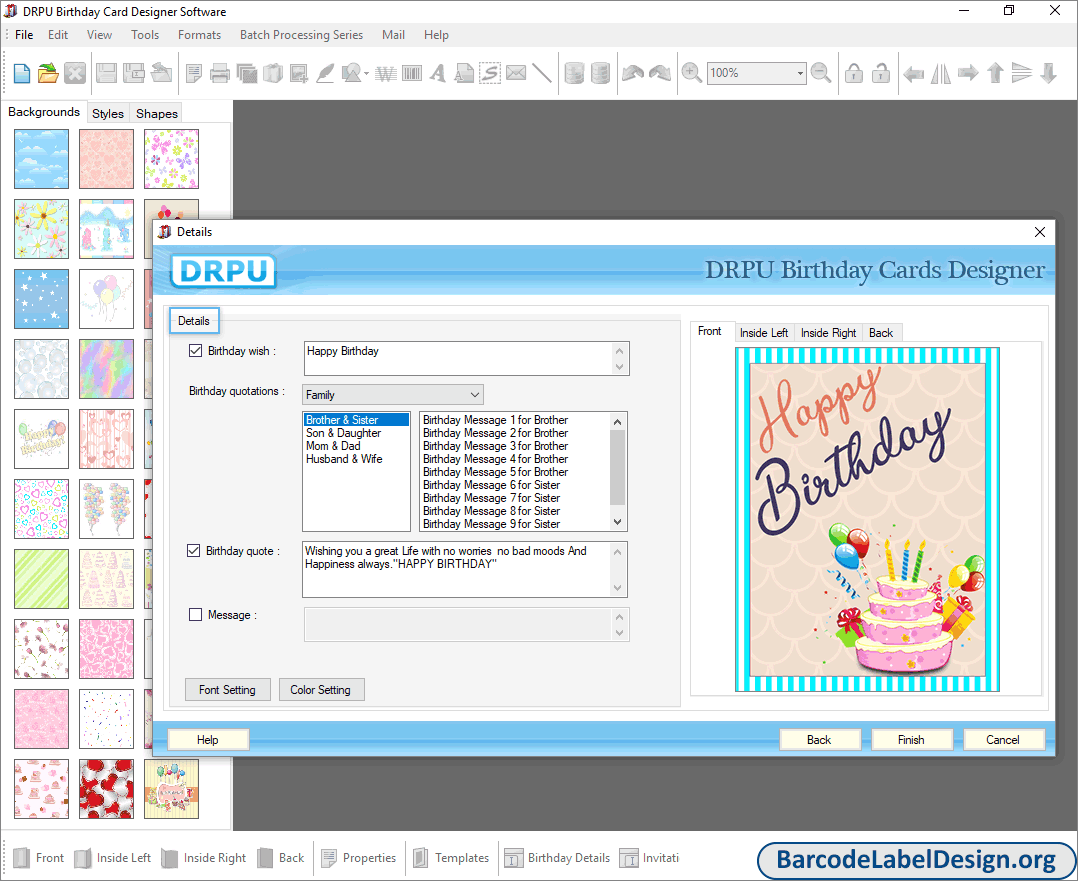Viewport: 1078px width, 881px height.
Task: Click the Undo arrow icon
Action: [x=632, y=73]
